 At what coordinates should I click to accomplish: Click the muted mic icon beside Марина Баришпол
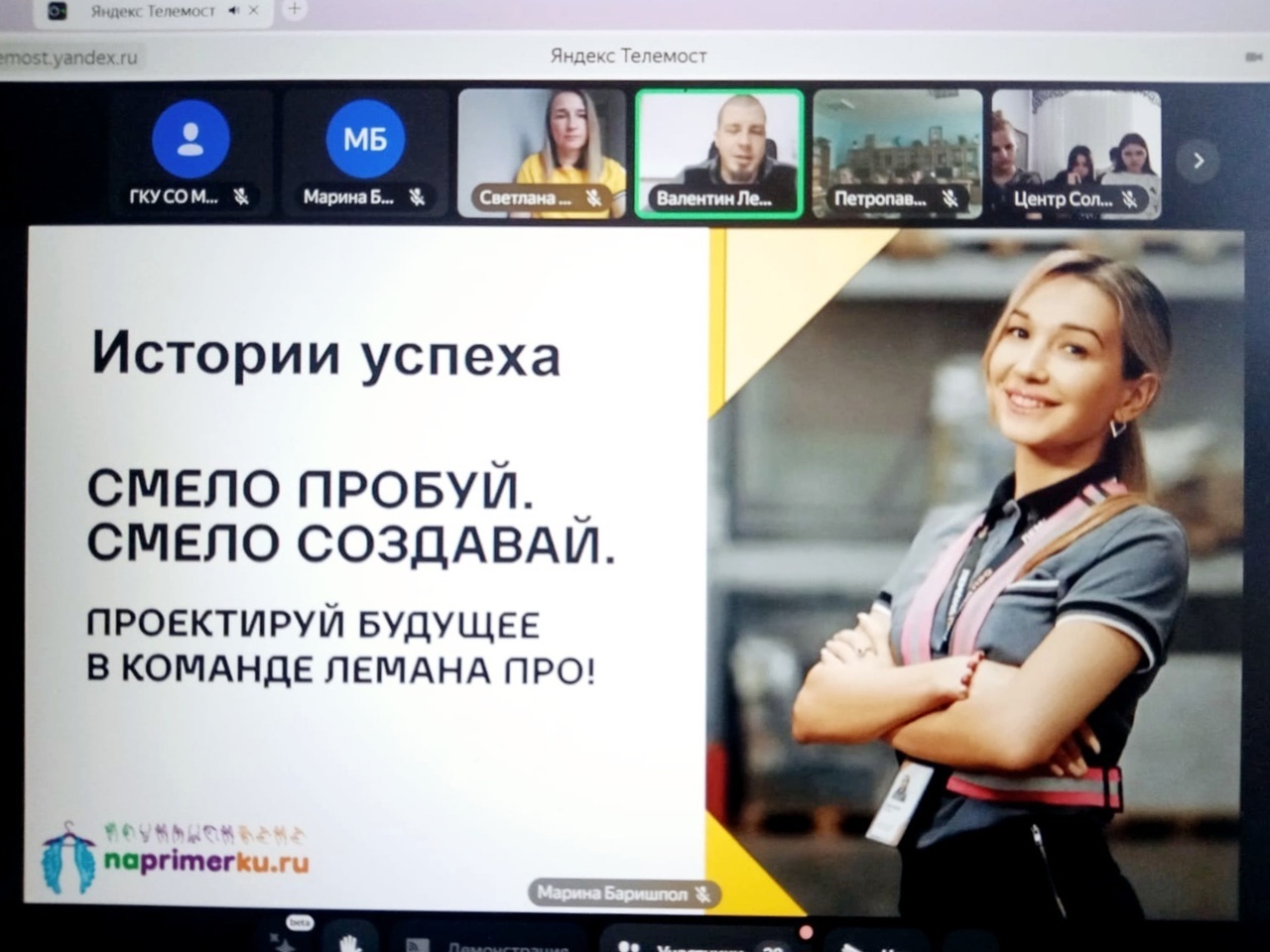click(x=702, y=893)
